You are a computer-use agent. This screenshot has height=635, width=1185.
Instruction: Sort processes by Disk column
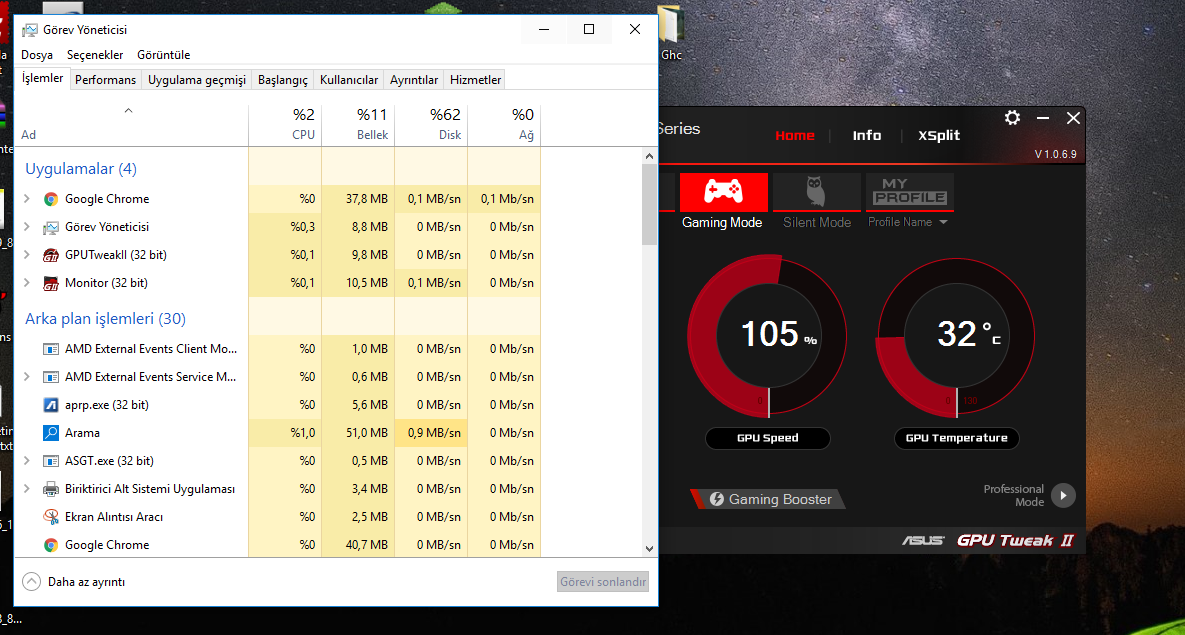[431, 125]
